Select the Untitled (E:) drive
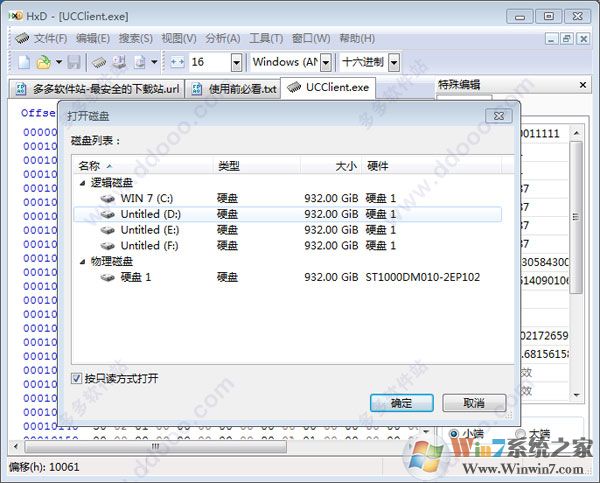The height and width of the screenshot is (483, 600). click(x=287, y=230)
